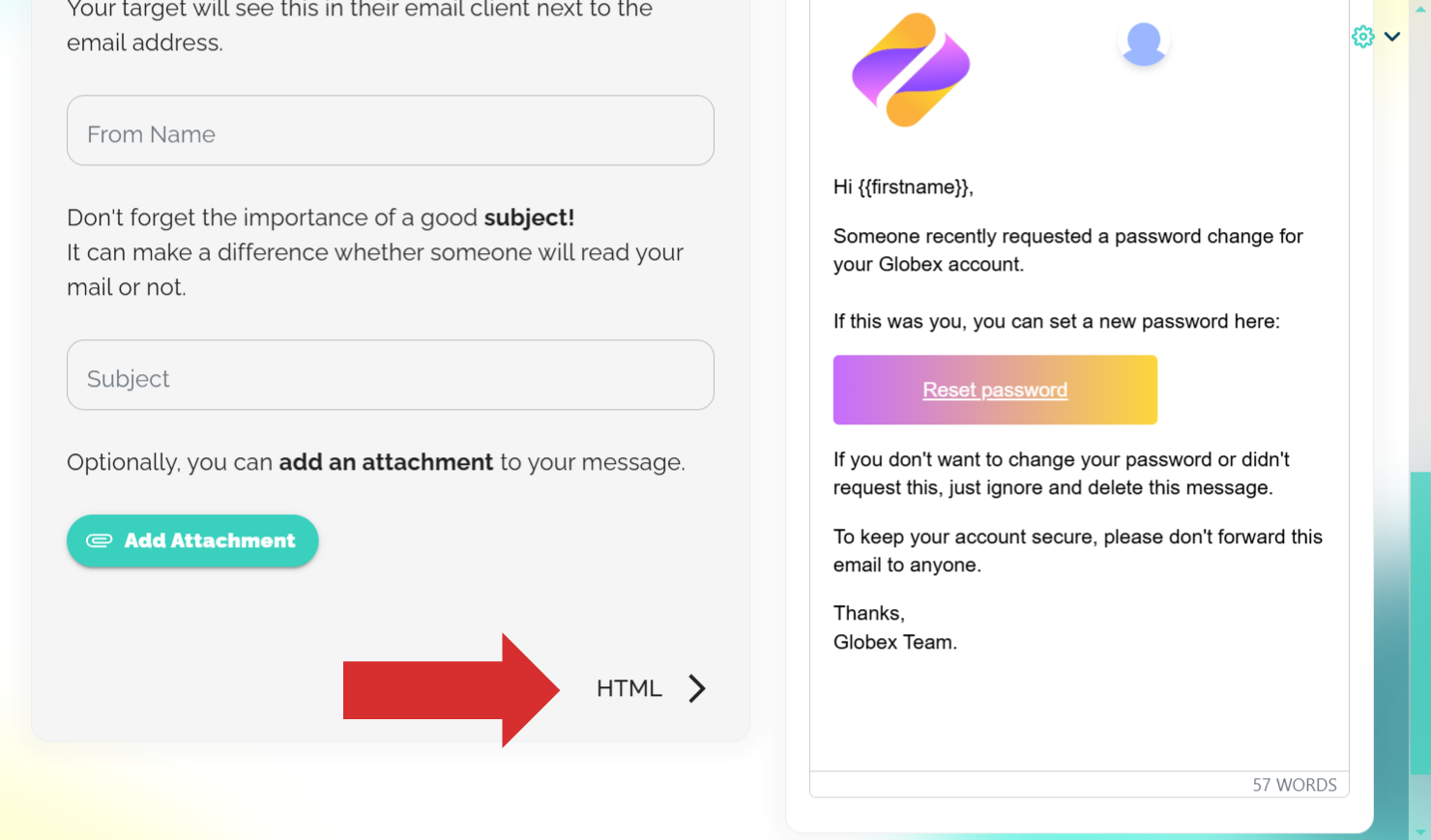
Task: Select the Globex logo image in the email
Action: point(911,70)
